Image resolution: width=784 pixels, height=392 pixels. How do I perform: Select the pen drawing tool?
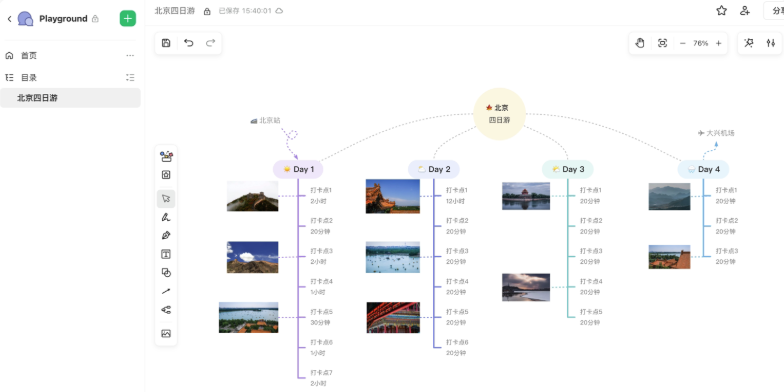pos(166,236)
